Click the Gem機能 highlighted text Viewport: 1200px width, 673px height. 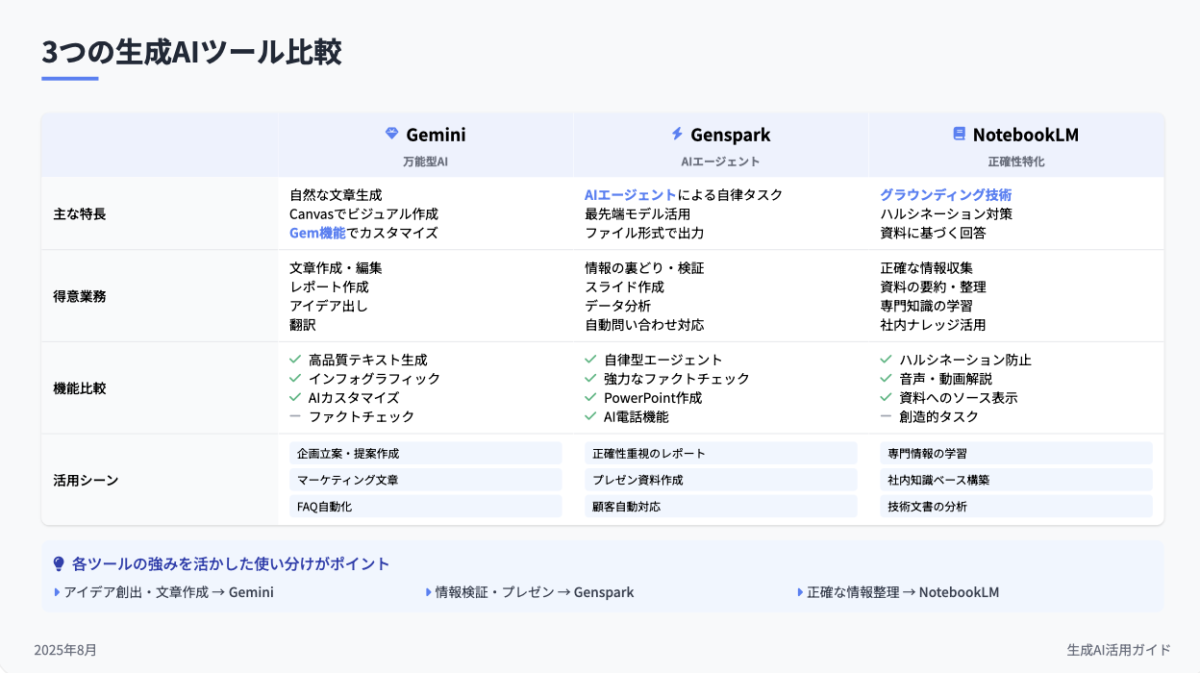pos(317,233)
